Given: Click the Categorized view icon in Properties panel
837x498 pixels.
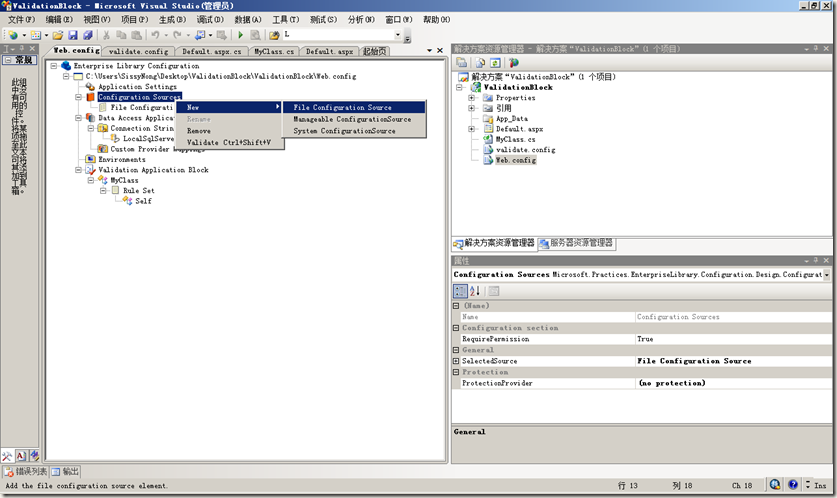Looking at the screenshot, I should [x=460, y=291].
